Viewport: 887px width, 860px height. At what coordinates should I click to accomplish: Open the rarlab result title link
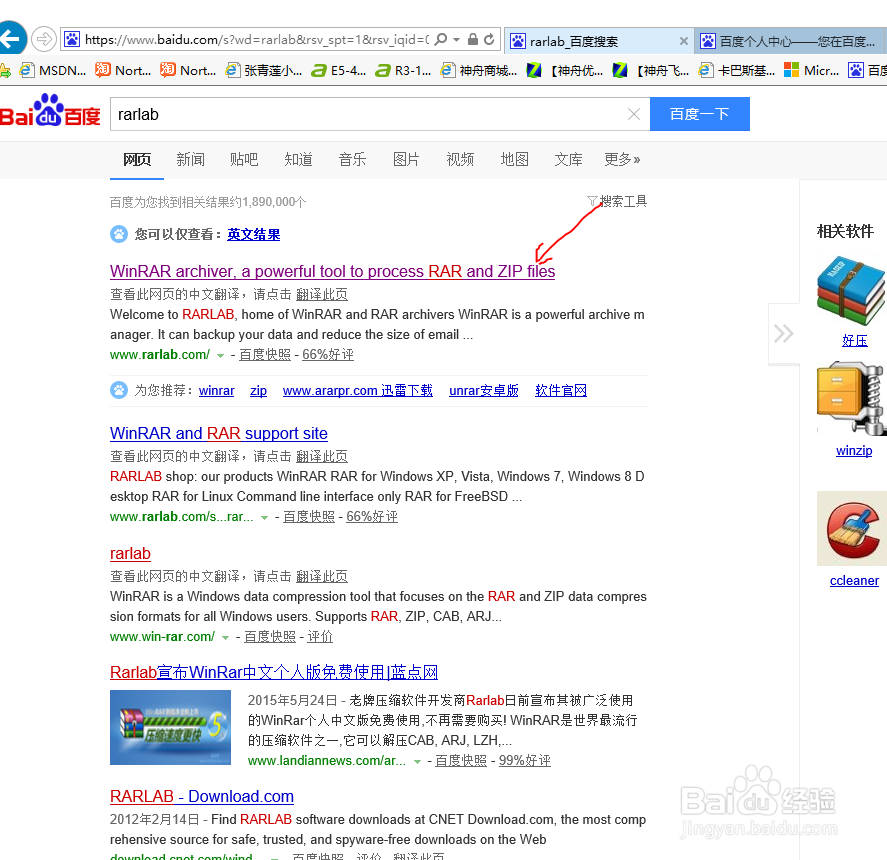pos(130,553)
